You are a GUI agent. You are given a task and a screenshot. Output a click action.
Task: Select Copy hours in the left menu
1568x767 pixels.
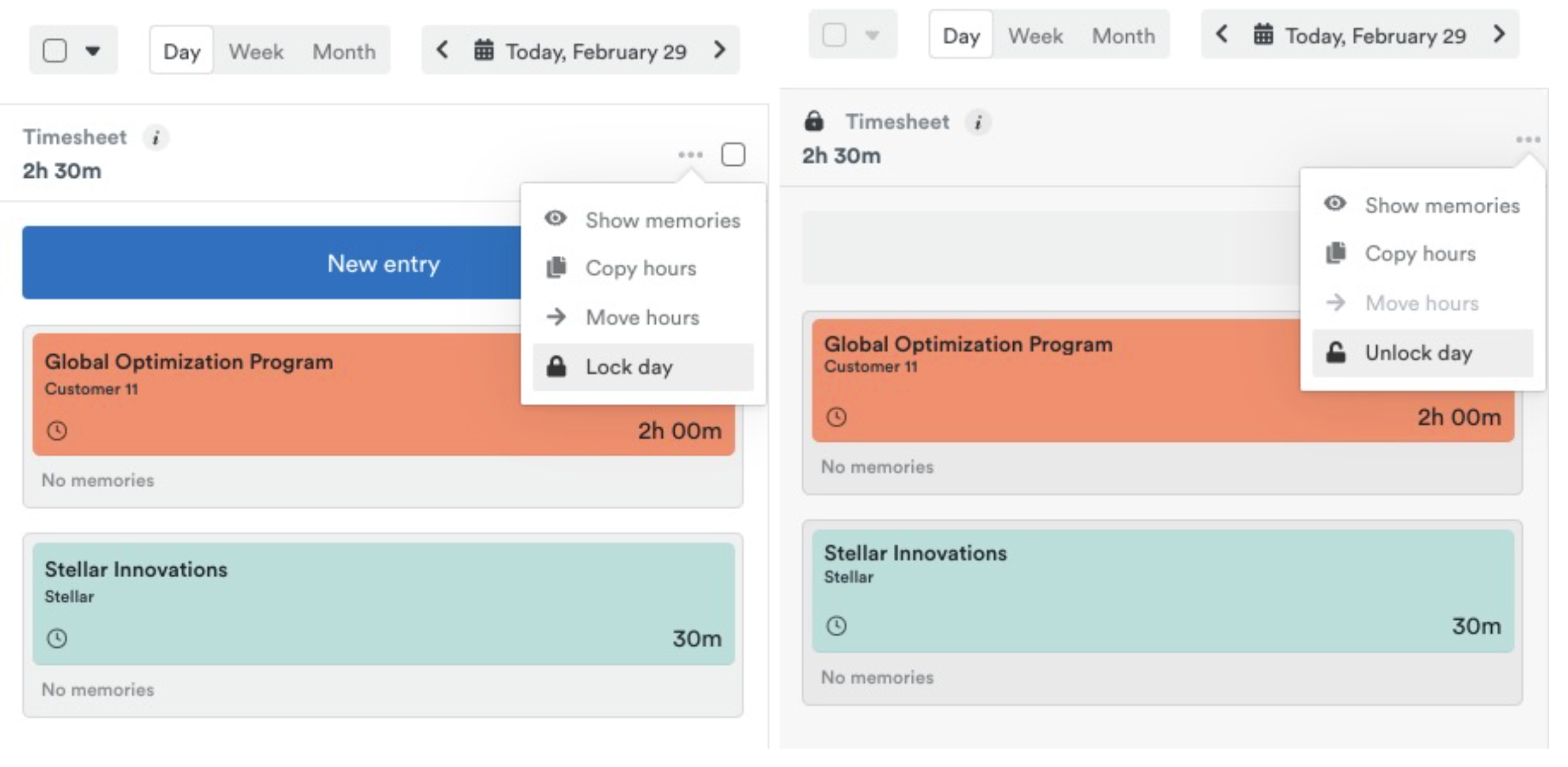641,269
